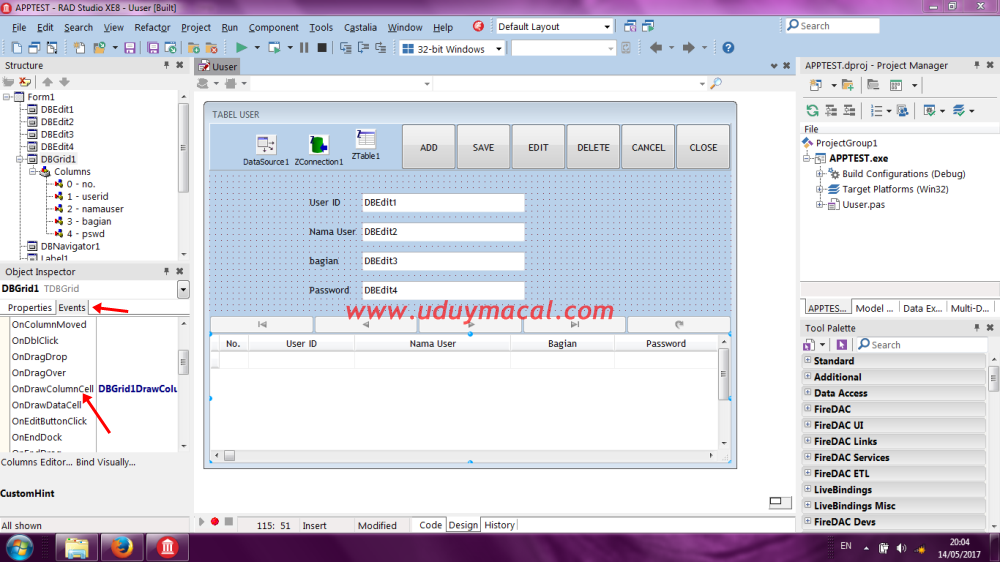Stop program with the black square icon
The width and height of the screenshot is (1000, 562).
click(322, 48)
